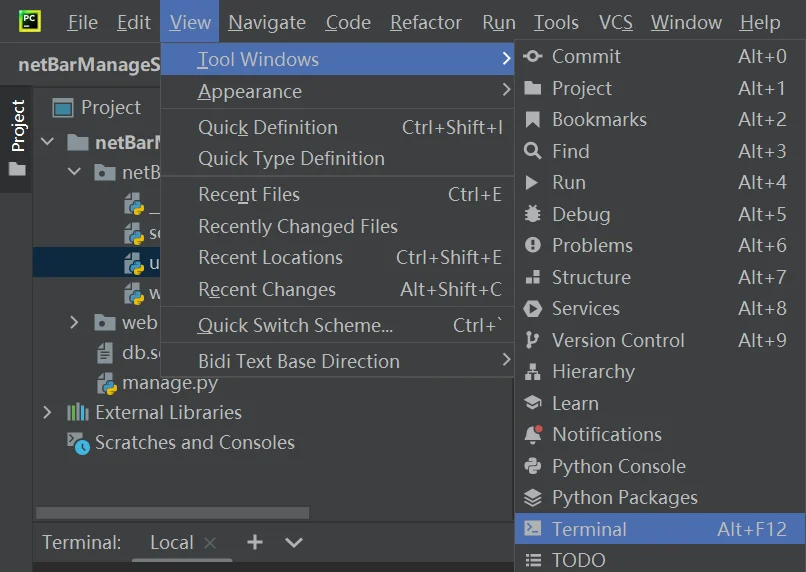Open Bidi Text Base Direction submenu arrow
This screenshot has height=572, width=806.
tap(506, 359)
